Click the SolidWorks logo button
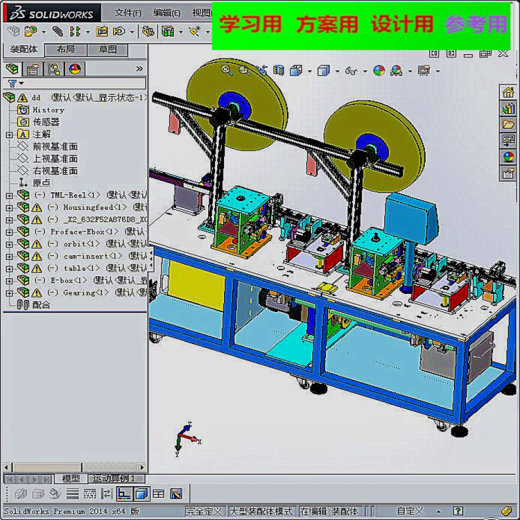 (52, 13)
